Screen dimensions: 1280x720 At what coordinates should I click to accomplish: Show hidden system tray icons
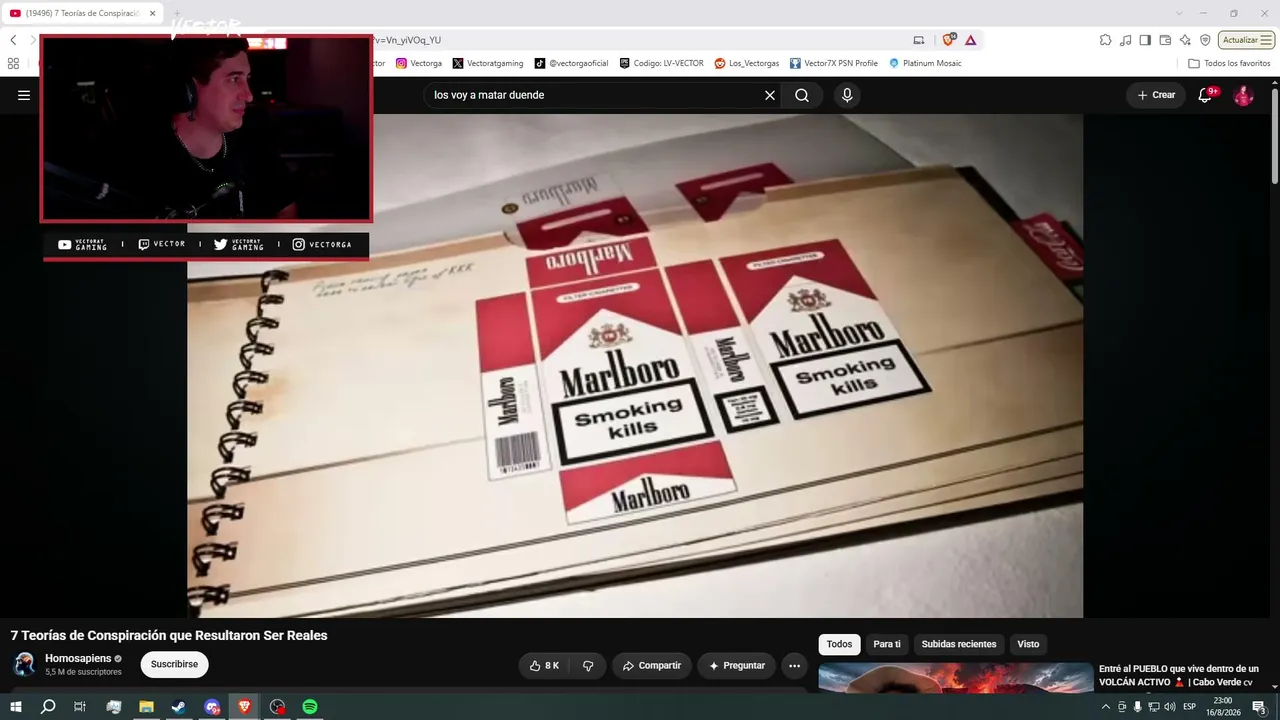pos(1105,707)
